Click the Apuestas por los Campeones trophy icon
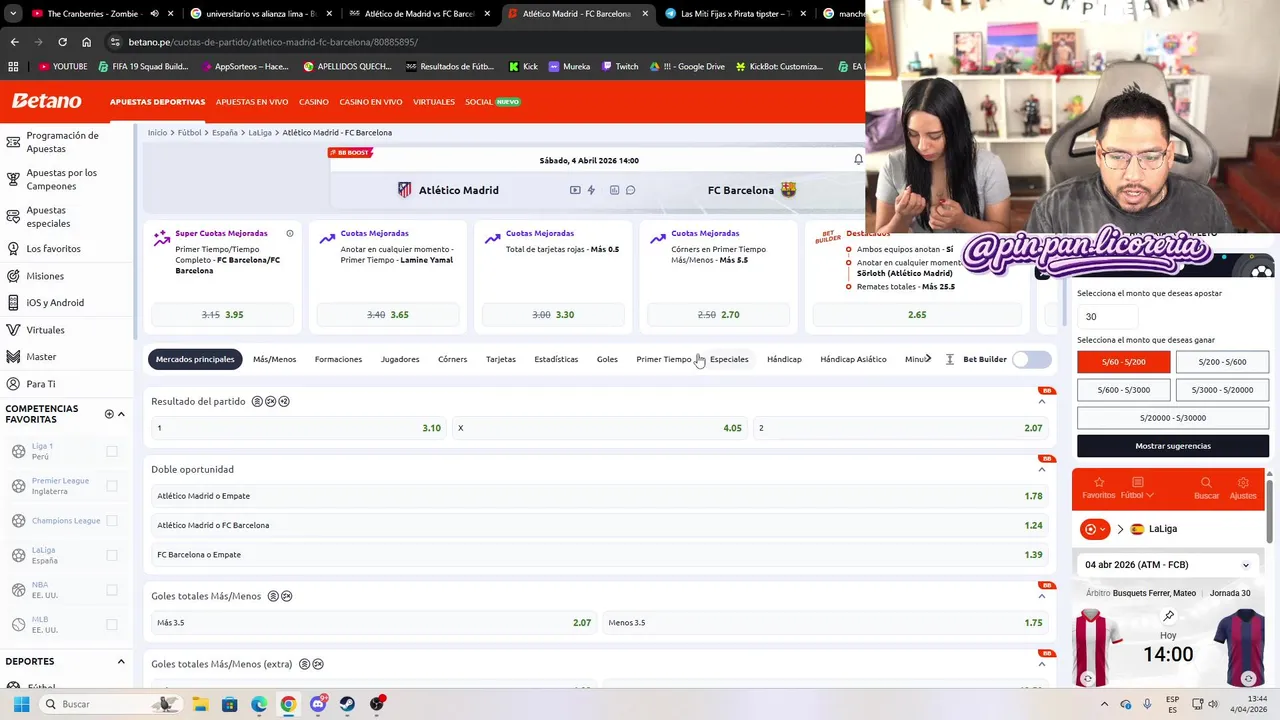The image size is (1280, 720). pyautogui.click(x=13, y=179)
